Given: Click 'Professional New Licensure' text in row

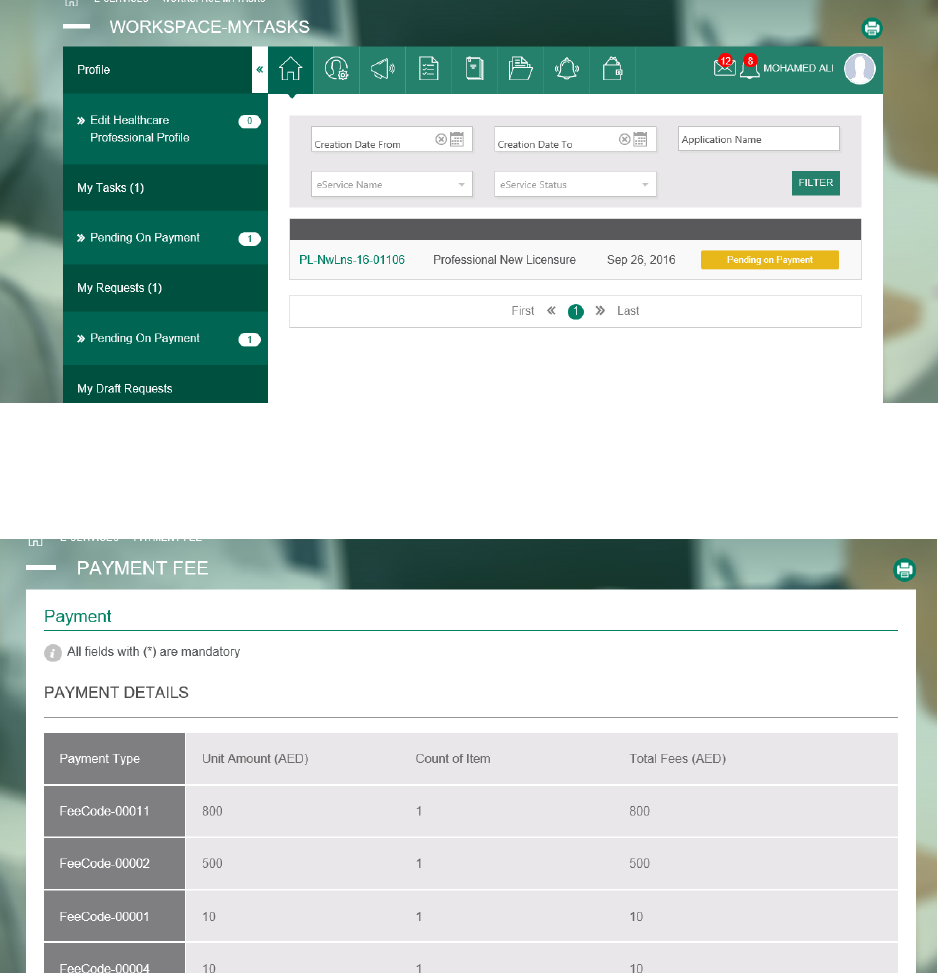Looking at the screenshot, I should [x=504, y=260].
